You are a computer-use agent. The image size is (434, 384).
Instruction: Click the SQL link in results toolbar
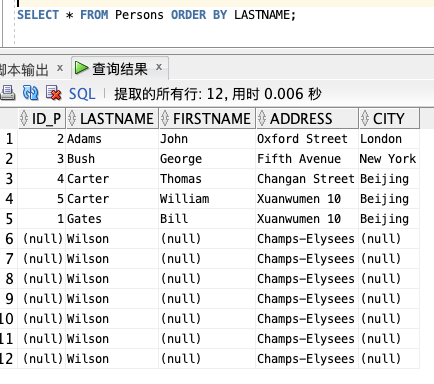click(x=82, y=94)
